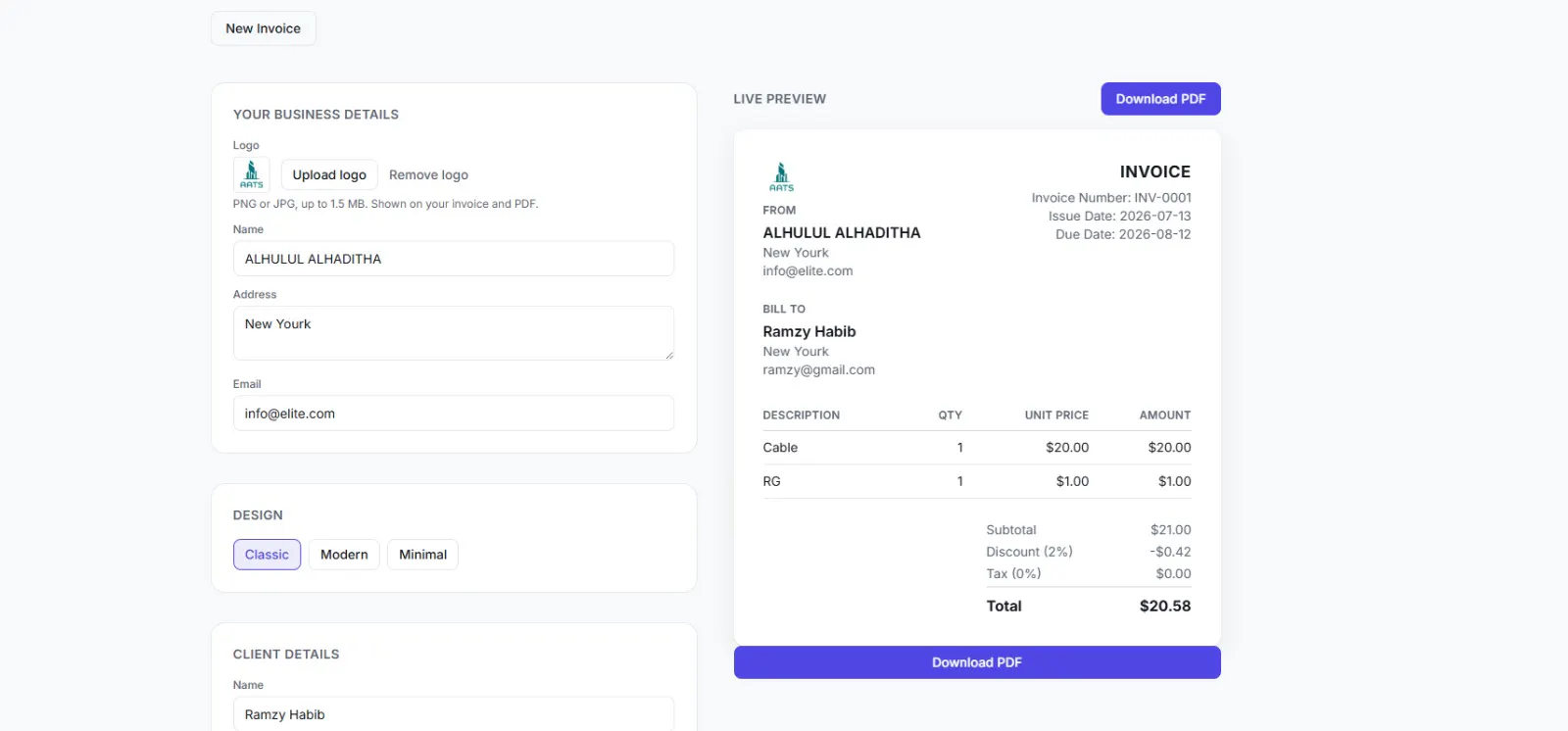Viewport: 1568px width, 731px height.
Task: Click the -$0.42 discount value
Action: click(1170, 552)
